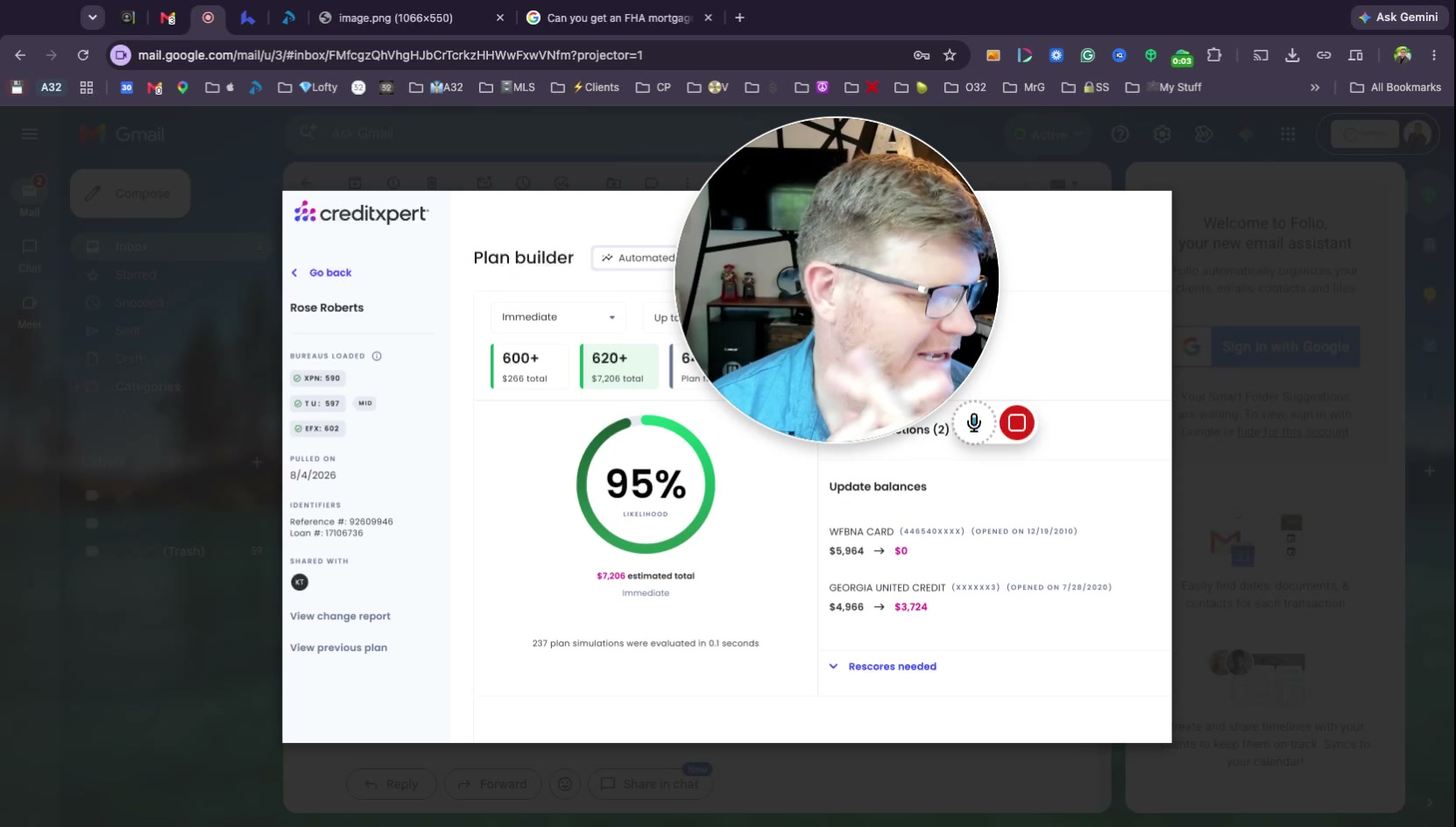Click Forward below the email
This screenshot has width=1456, height=827.
(x=492, y=784)
